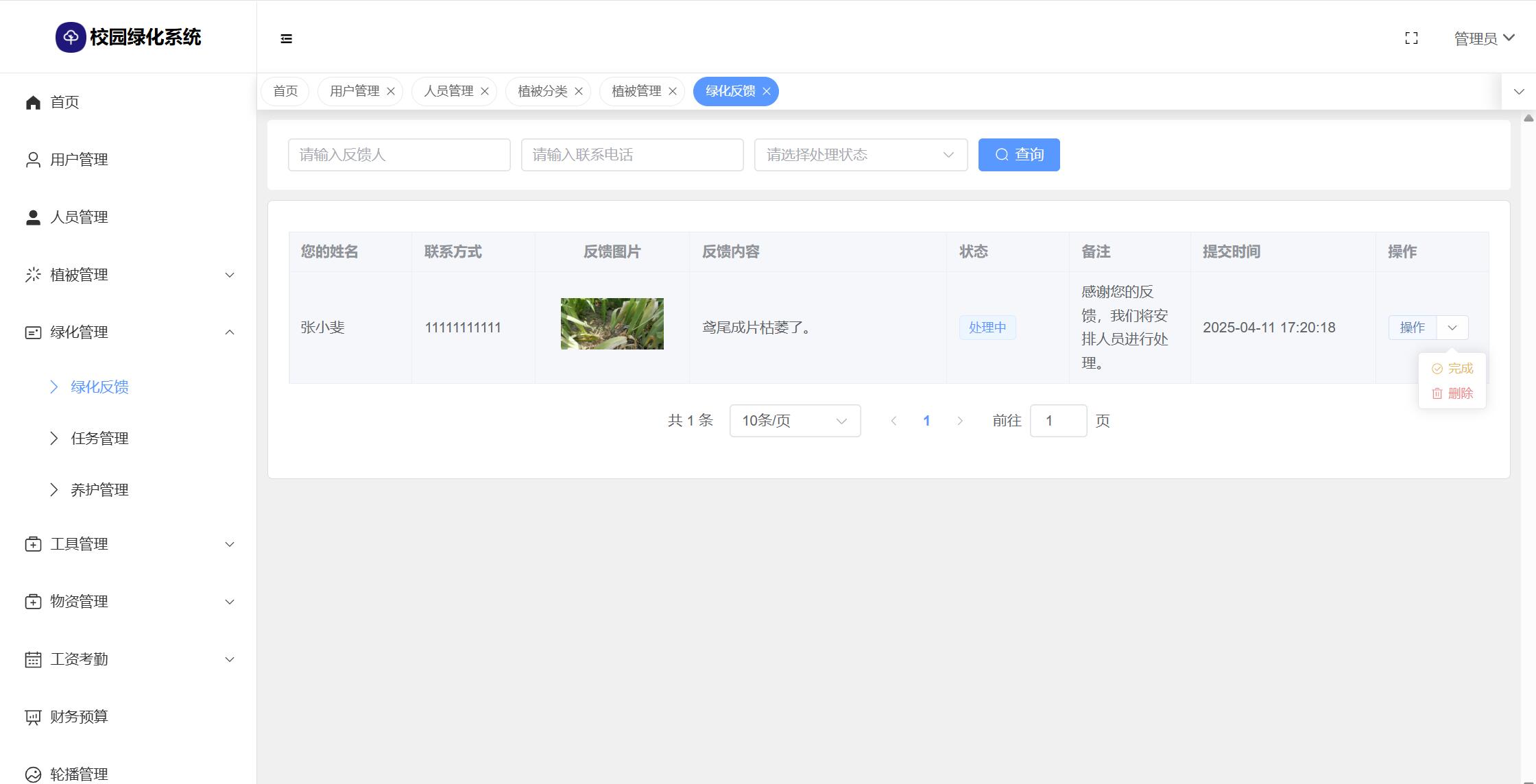Open 轮播管理 sidebar item

pyautogui.click(x=79, y=774)
